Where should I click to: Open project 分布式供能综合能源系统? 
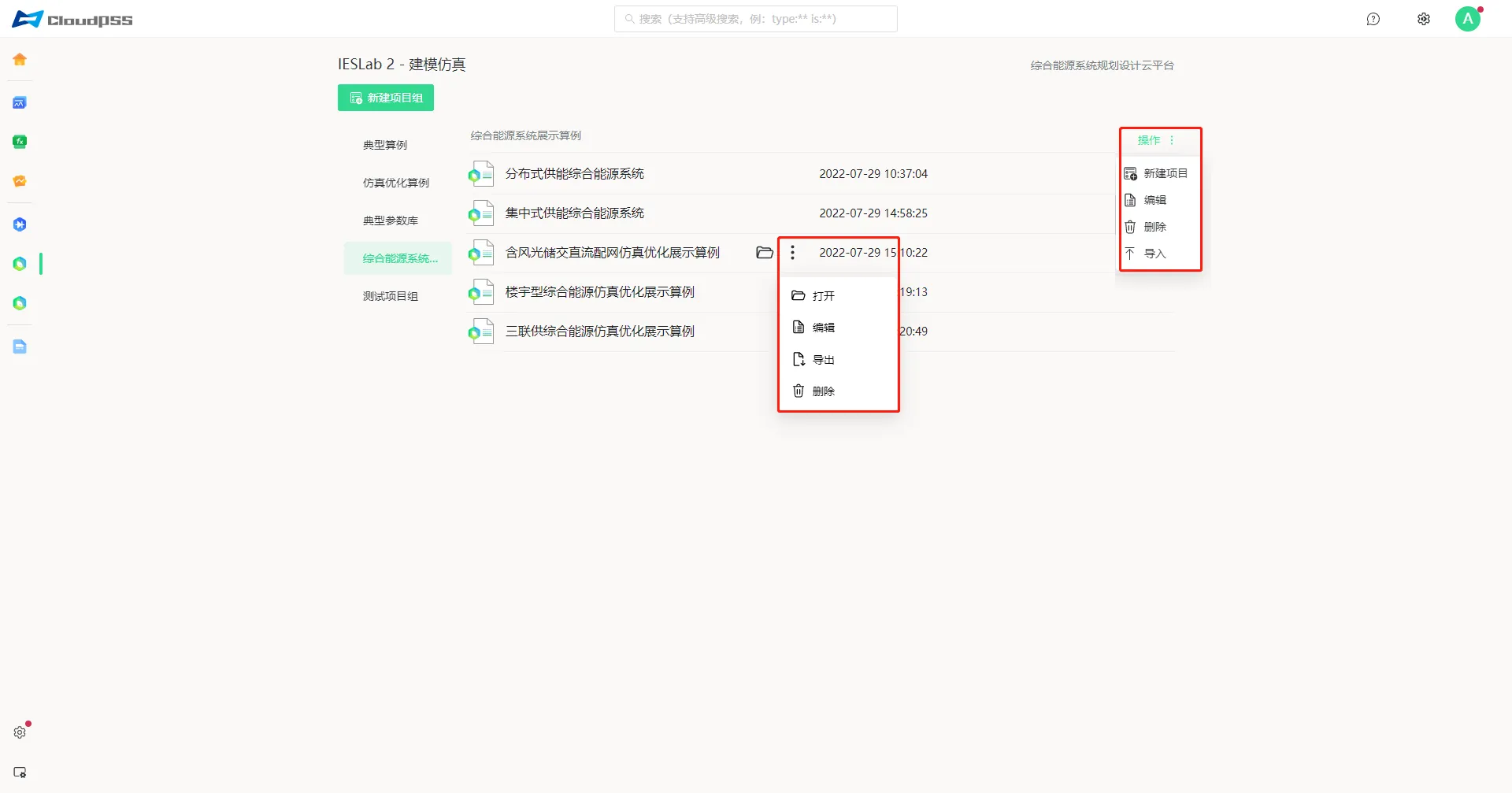click(575, 174)
